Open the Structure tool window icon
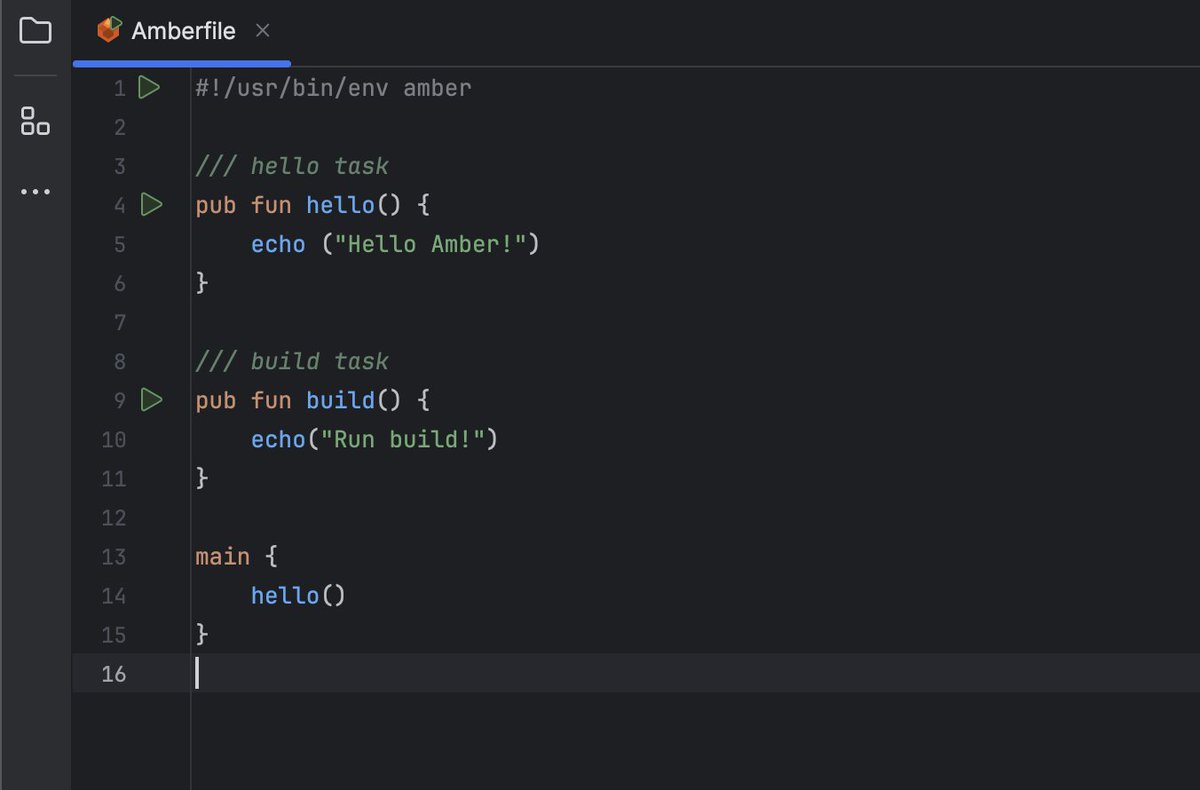1200x790 pixels. tap(35, 121)
